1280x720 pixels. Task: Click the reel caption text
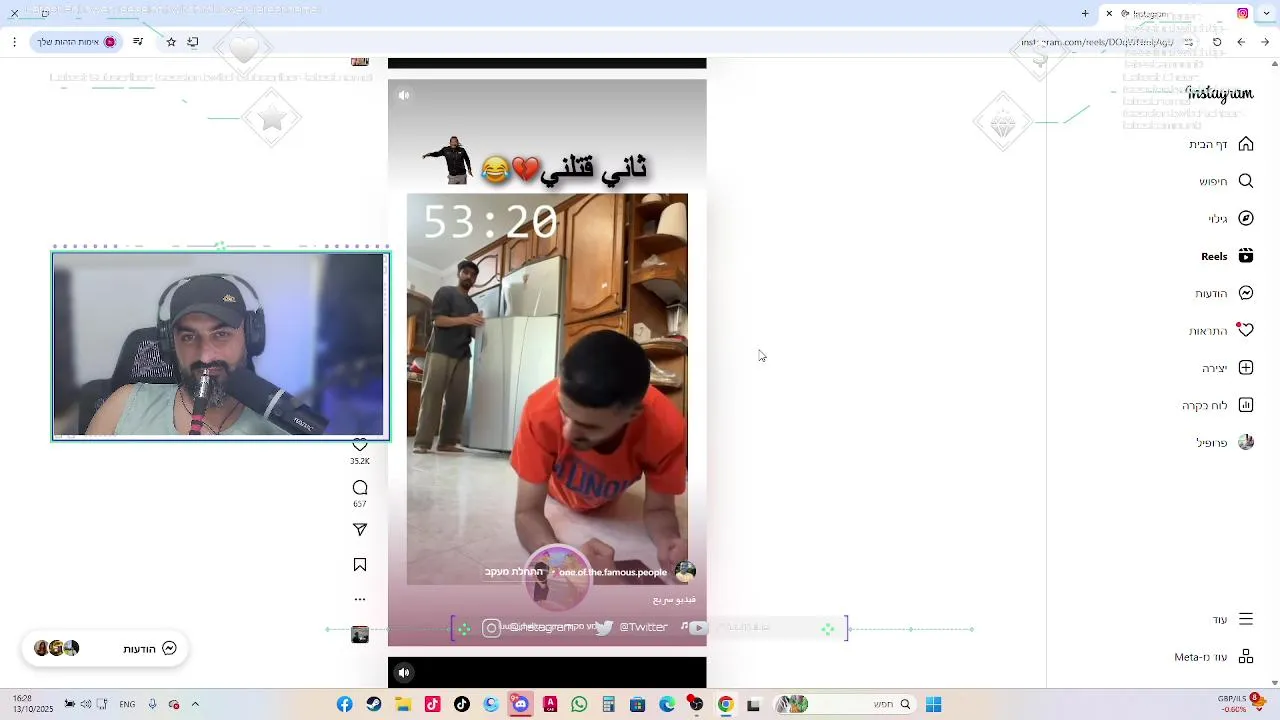click(674, 599)
